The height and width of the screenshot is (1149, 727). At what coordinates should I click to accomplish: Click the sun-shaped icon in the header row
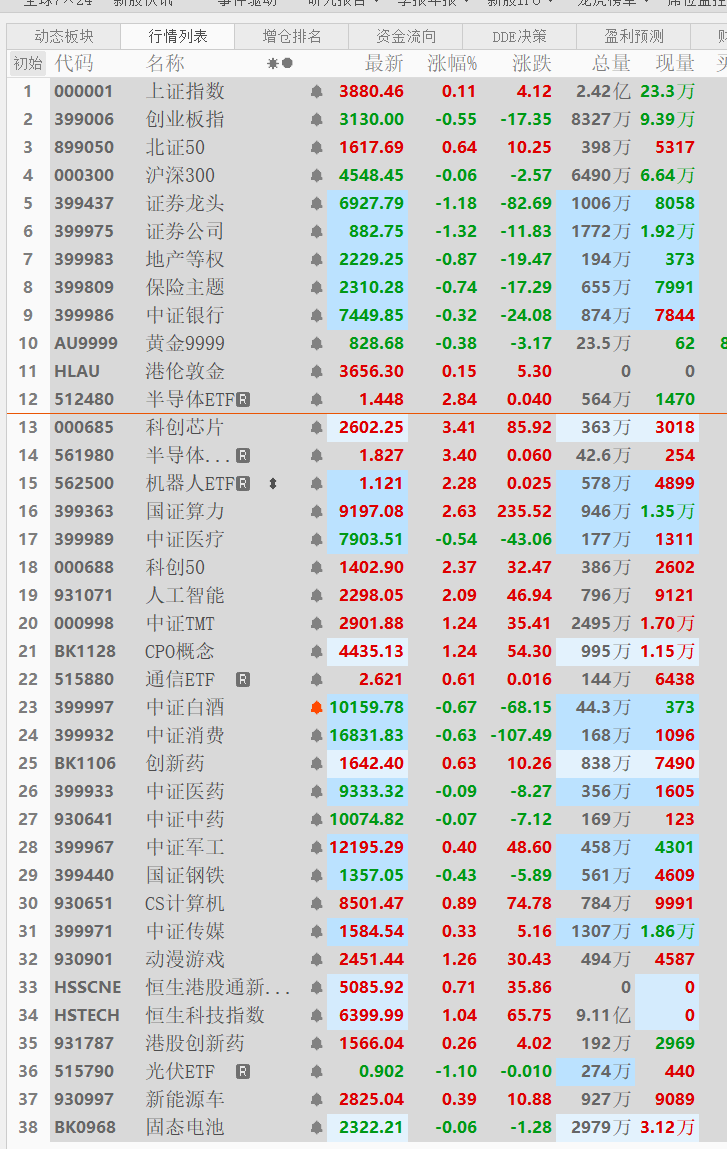pyautogui.click(x=272, y=64)
